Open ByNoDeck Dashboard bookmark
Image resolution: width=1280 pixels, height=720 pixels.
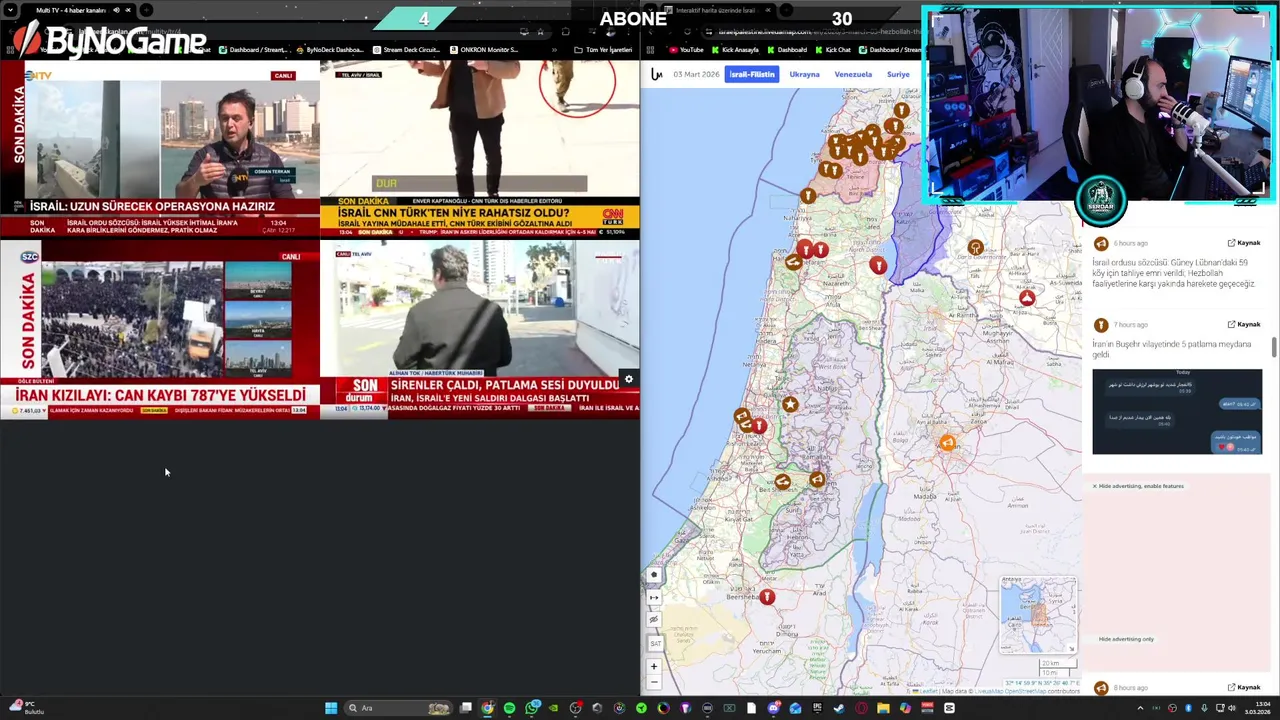pos(329,50)
